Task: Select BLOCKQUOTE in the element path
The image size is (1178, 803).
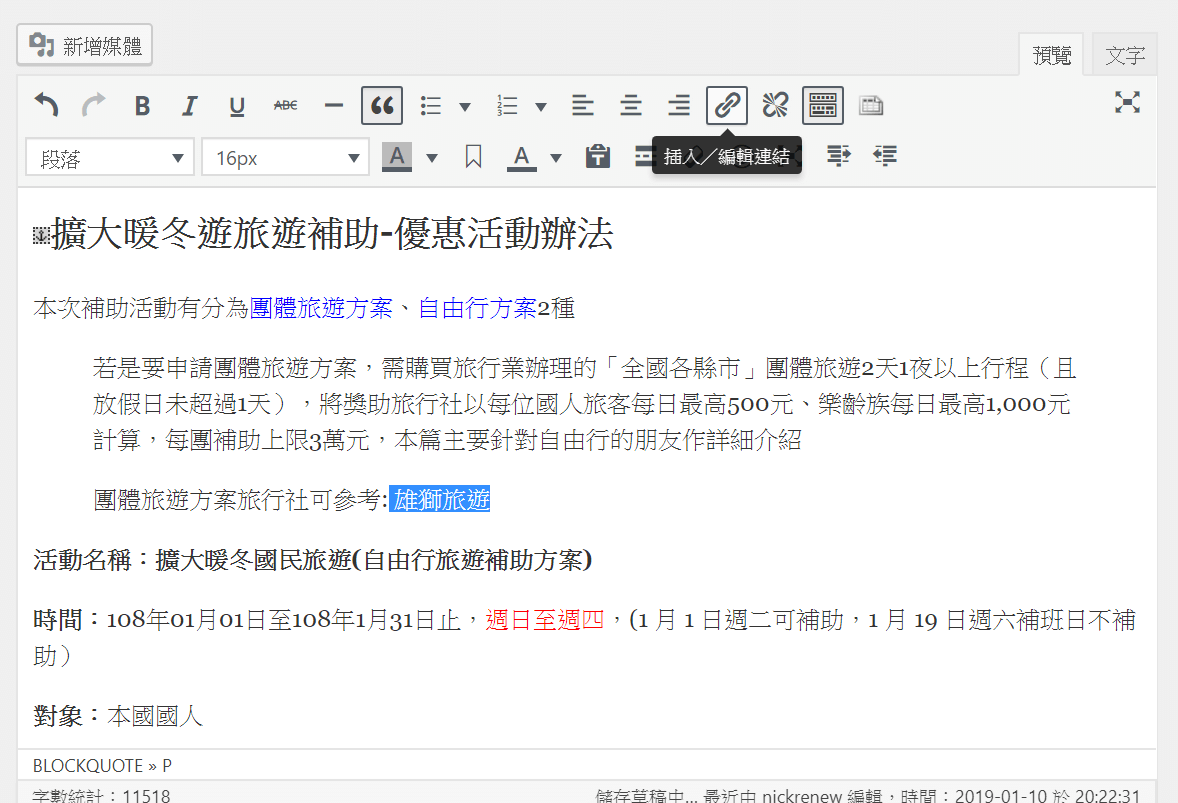Action: click(x=88, y=765)
